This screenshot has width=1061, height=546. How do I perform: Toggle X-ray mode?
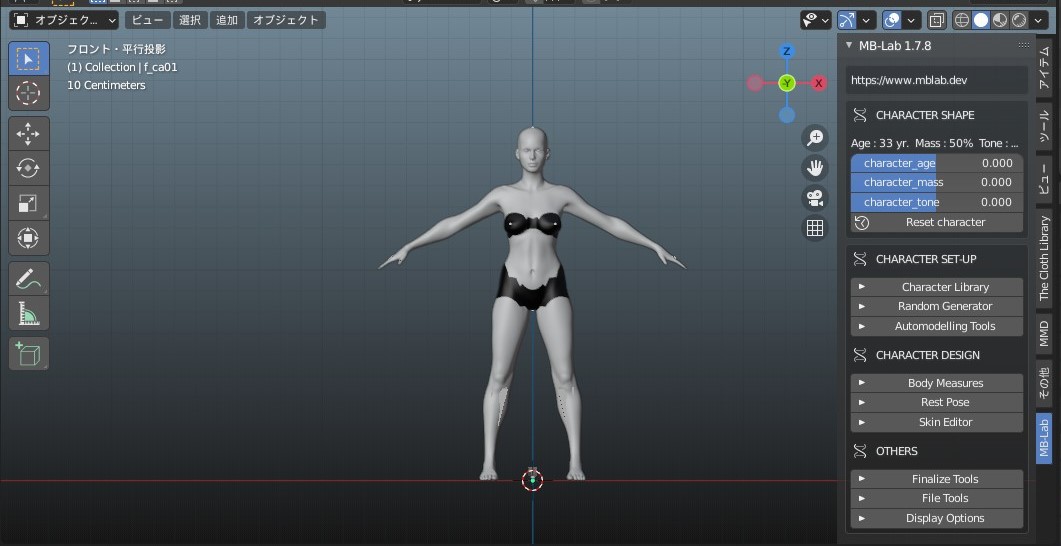936,20
